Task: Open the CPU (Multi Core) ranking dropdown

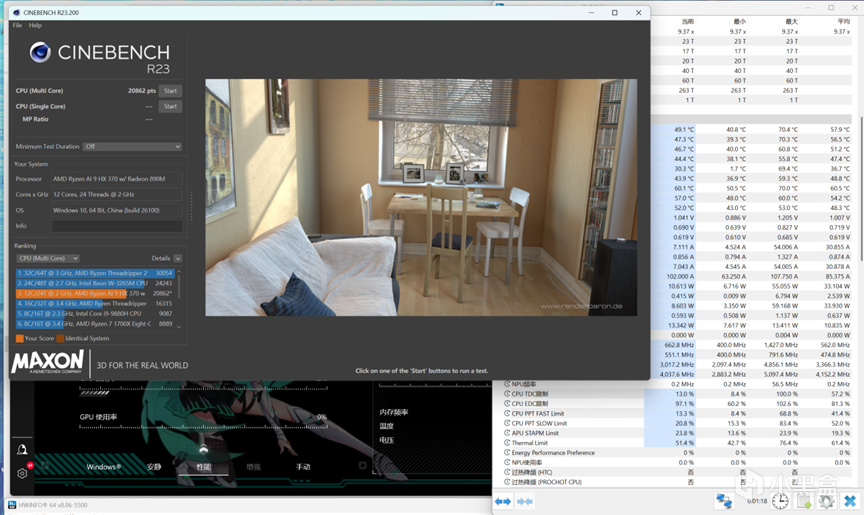Action: (x=47, y=258)
